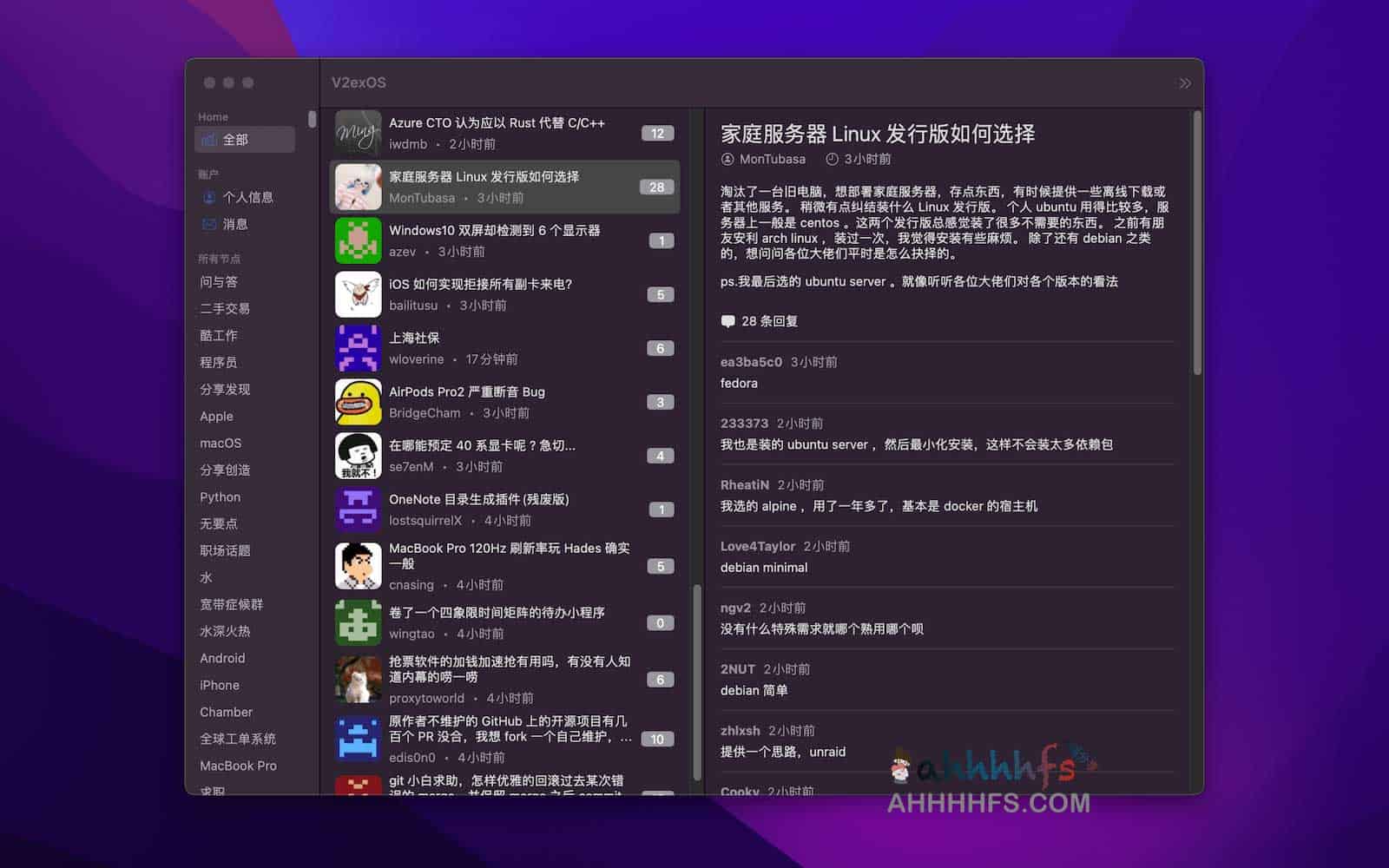Viewport: 1389px width, 868px height.
Task: Select the 全球工单系统 node
Action: point(238,740)
